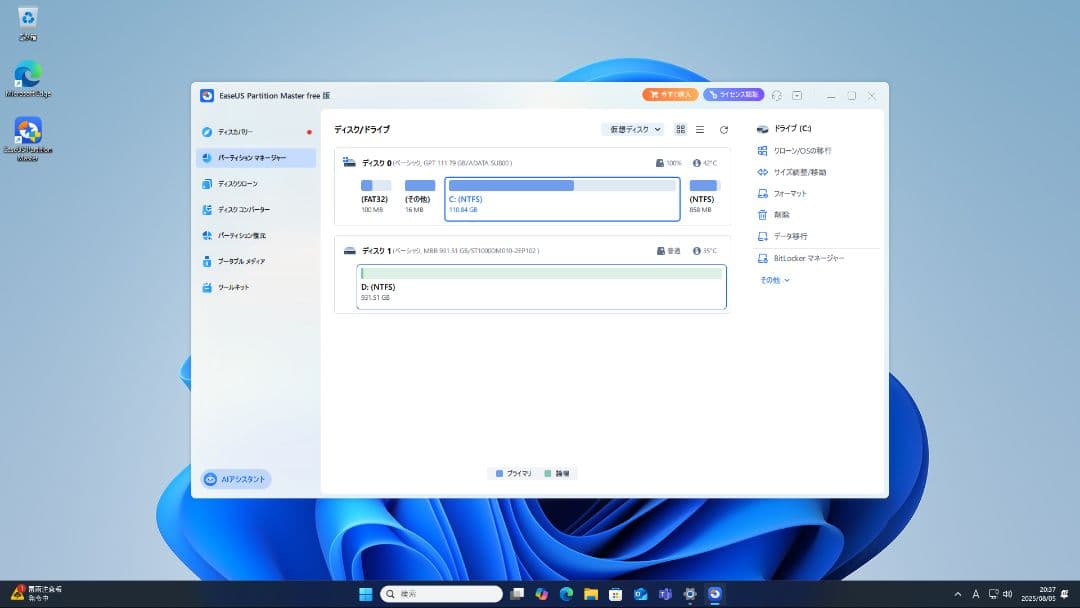1080x608 pixels.
Task: Switch to grid view of disks
Action: click(x=680, y=129)
